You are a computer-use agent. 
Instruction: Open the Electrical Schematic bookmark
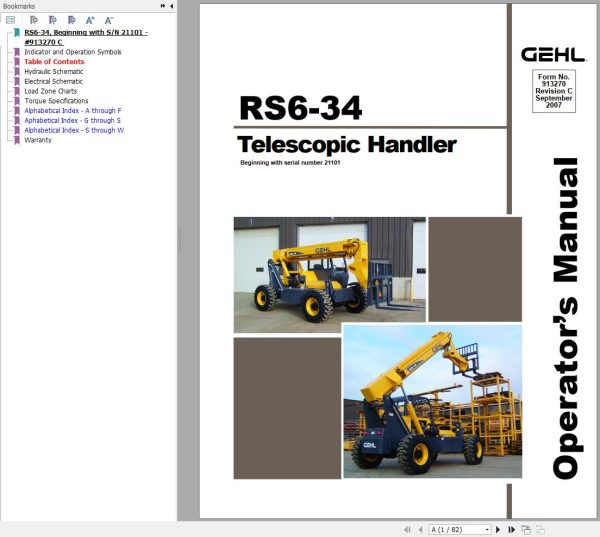[x=53, y=81]
